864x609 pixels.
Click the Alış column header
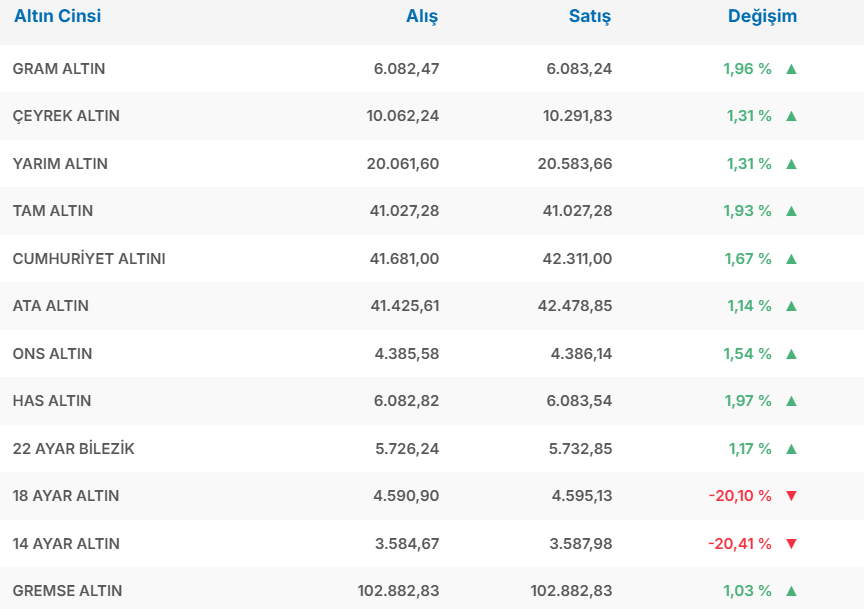tap(422, 17)
